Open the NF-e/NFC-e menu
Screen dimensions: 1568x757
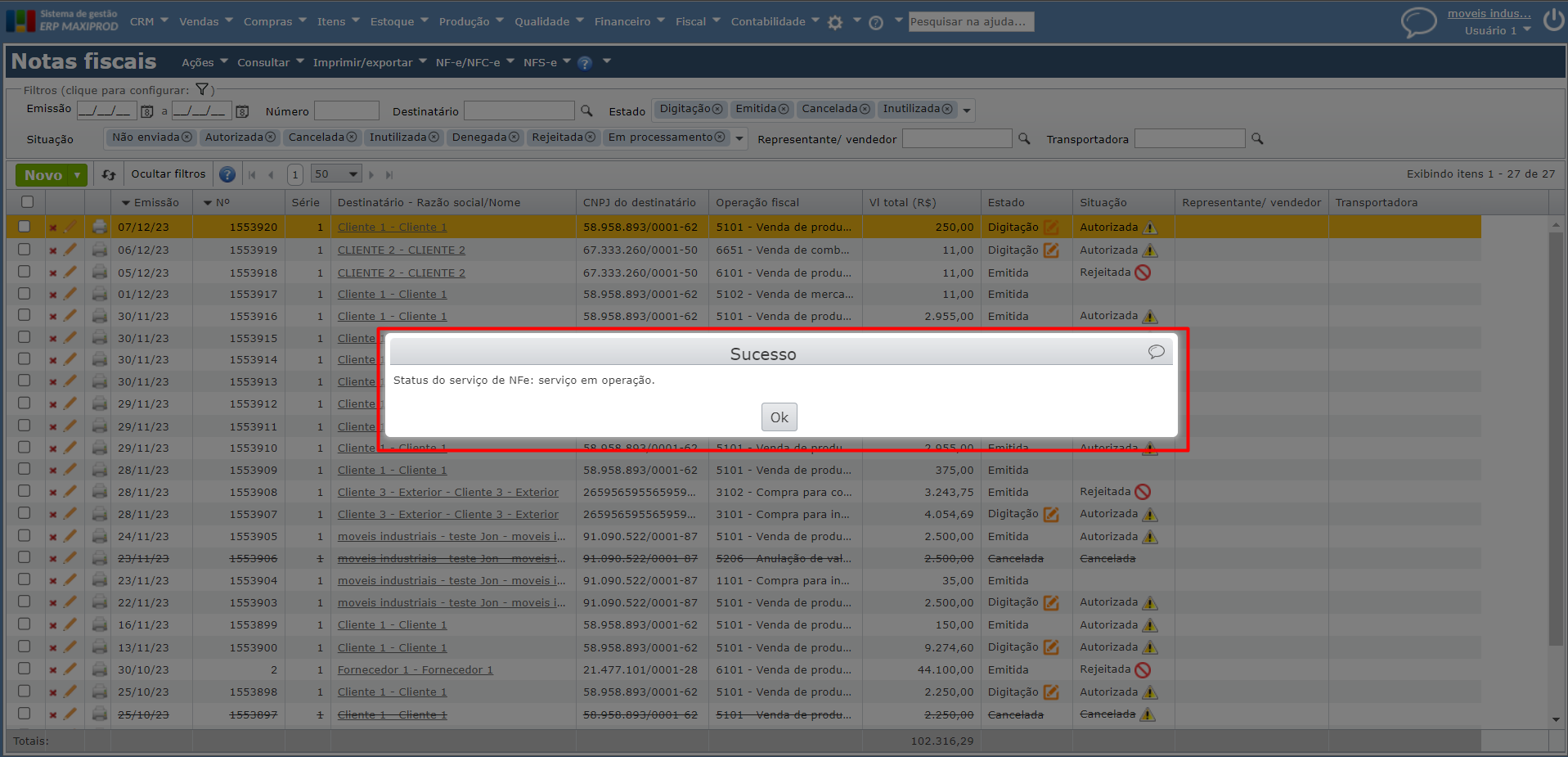[475, 63]
